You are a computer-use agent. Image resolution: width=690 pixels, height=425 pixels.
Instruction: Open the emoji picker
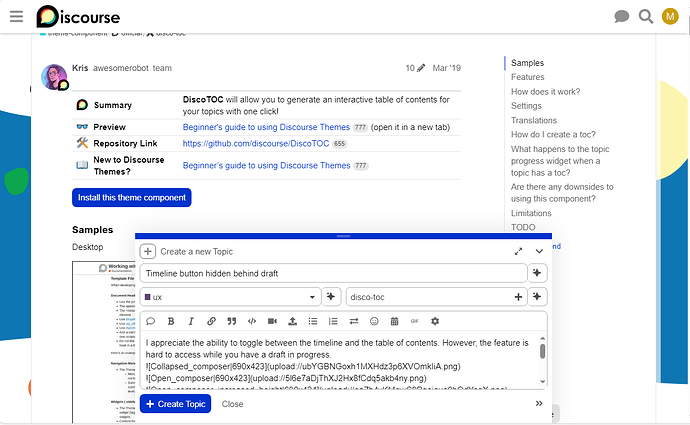pyautogui.click(x=374, y=321)
